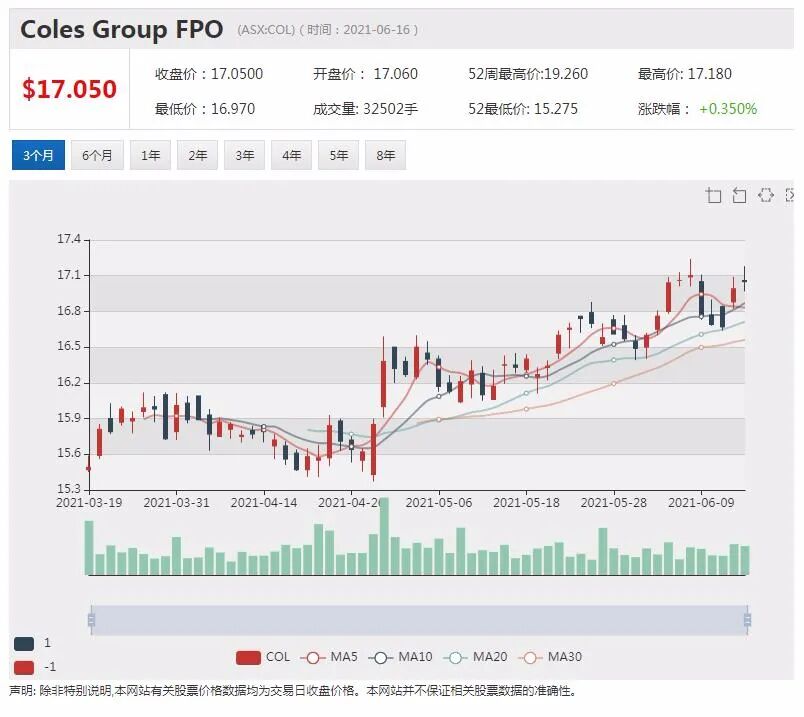Click the 2021-05-18 x-axis date label
The image size is (804, 717).
coord(526,503)
